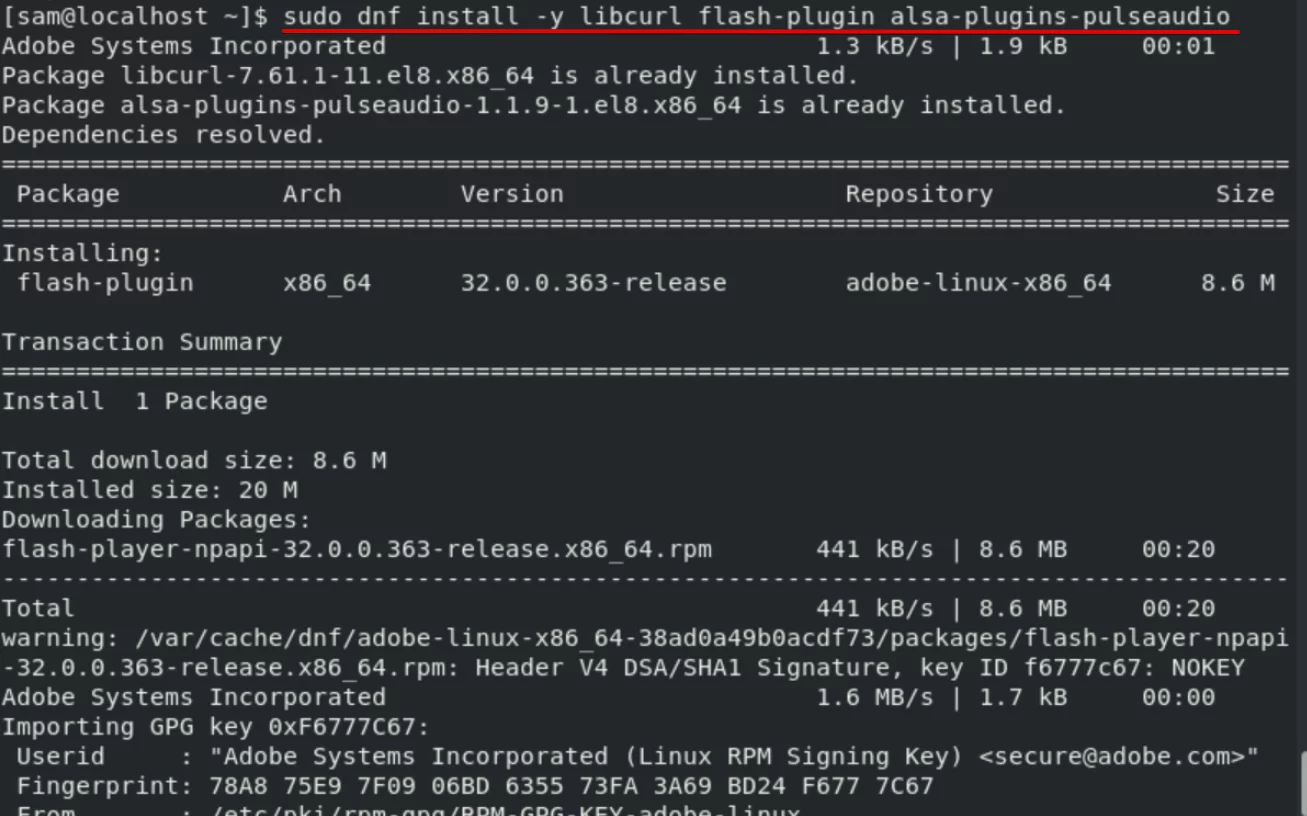Click the [sam@localhost ~]$ shell prompt

(135, 17)
